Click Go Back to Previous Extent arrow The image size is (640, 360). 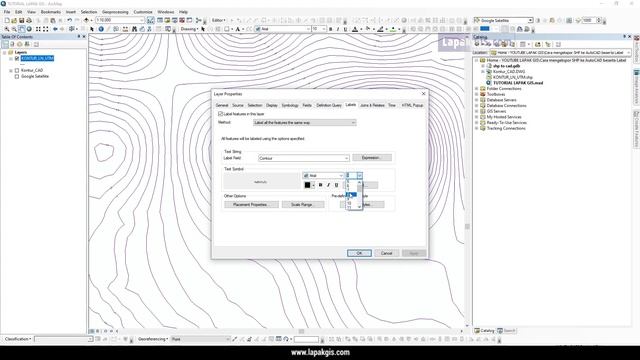(55, 29)
